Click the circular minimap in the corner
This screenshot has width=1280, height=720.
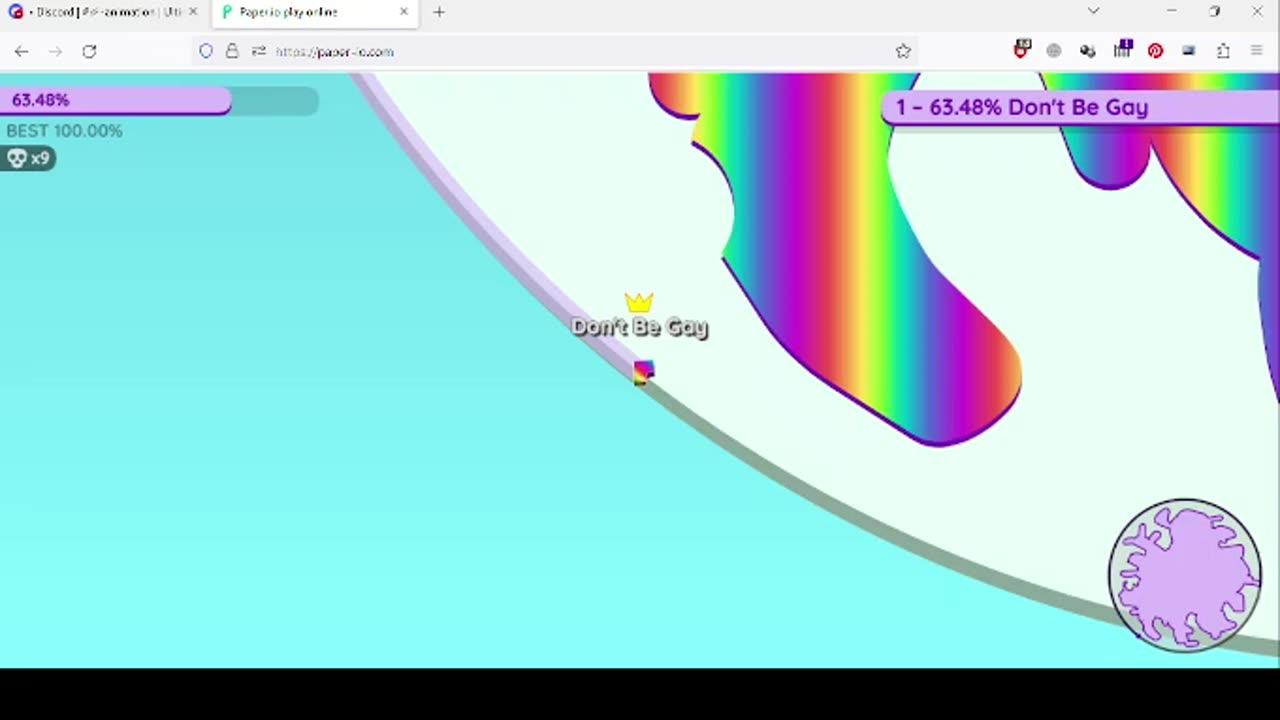(x=1185, y=573)
